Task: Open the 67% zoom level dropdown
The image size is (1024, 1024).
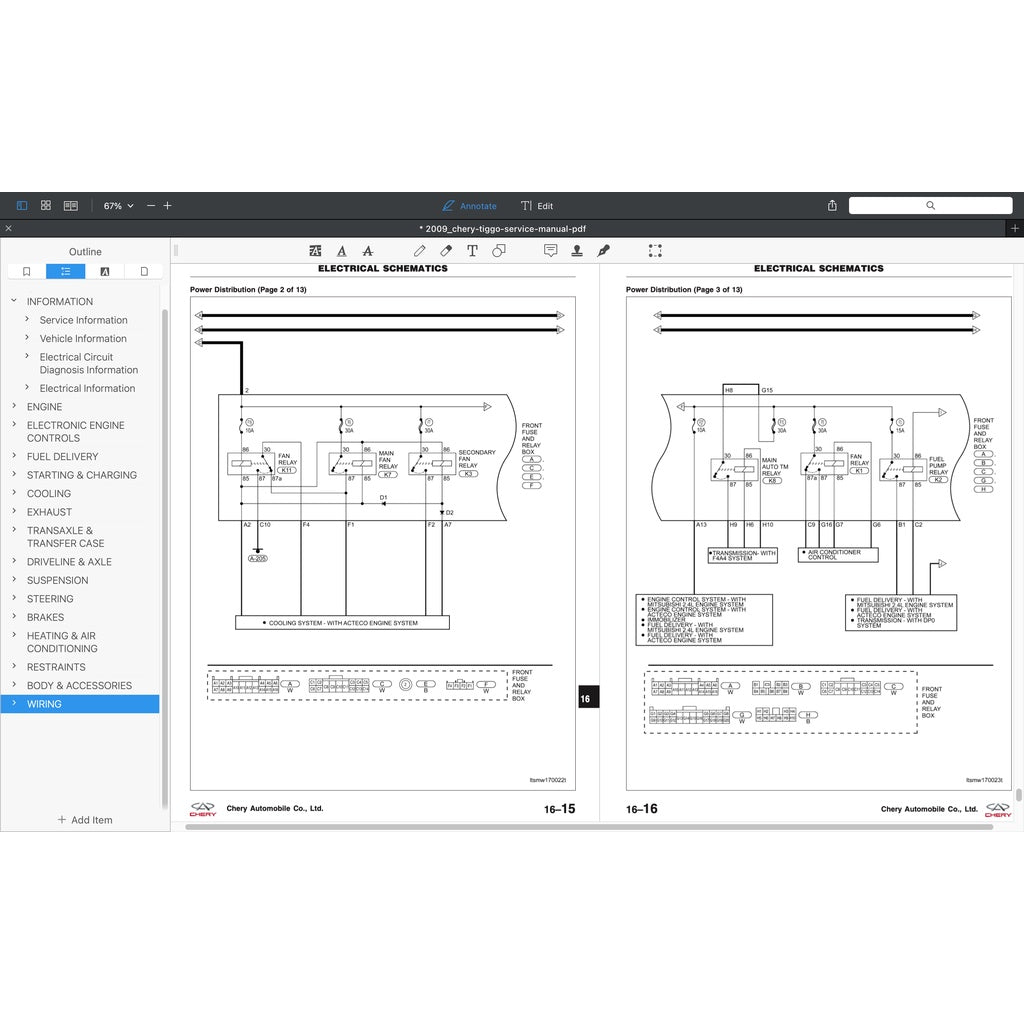Action: 118,206
